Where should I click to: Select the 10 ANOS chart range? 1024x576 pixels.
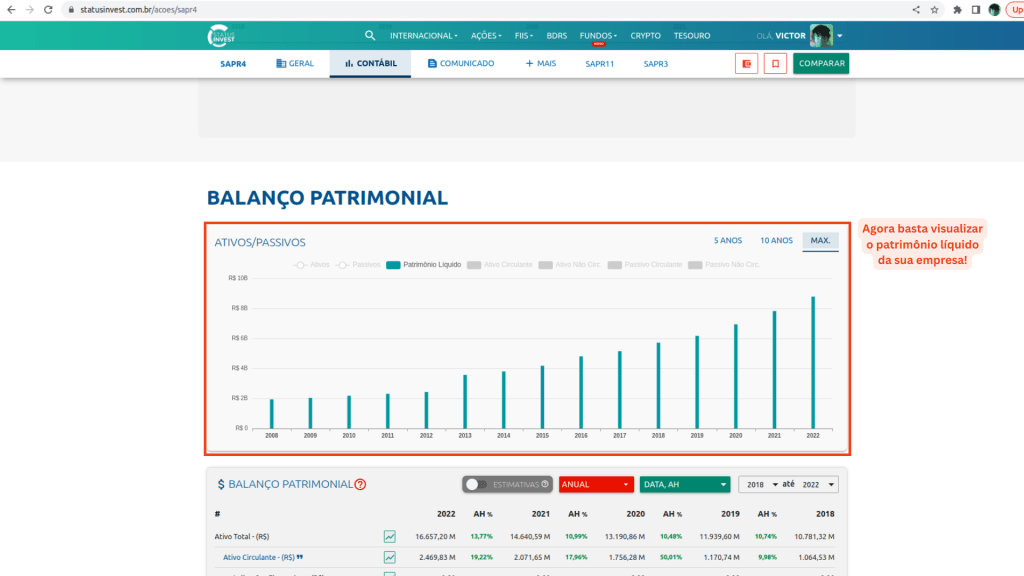pos(776,241)
